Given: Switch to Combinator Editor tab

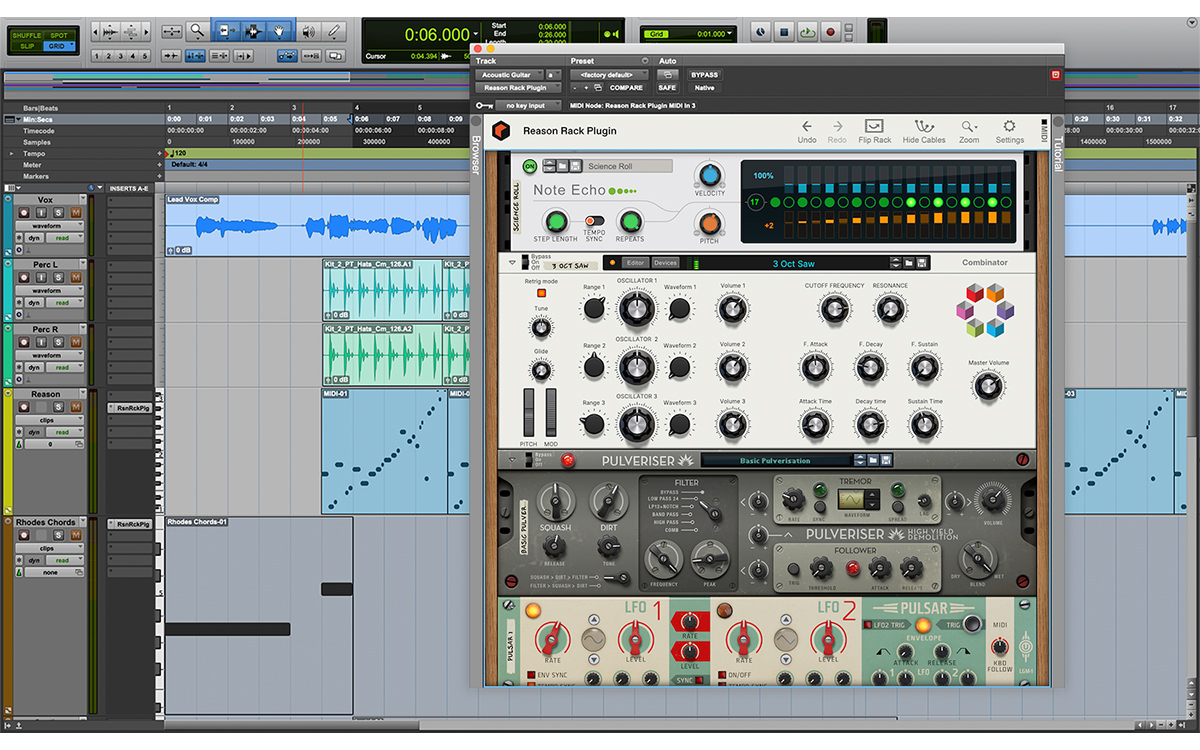Looking at the screenshot, I should point(636,263).
